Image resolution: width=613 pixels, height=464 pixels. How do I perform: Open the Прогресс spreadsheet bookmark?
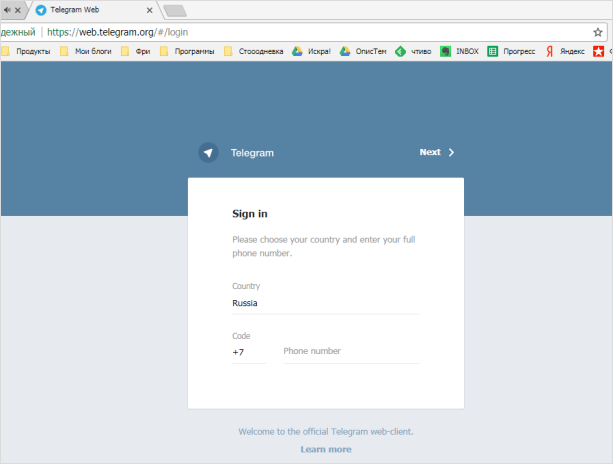coord(510,51)
